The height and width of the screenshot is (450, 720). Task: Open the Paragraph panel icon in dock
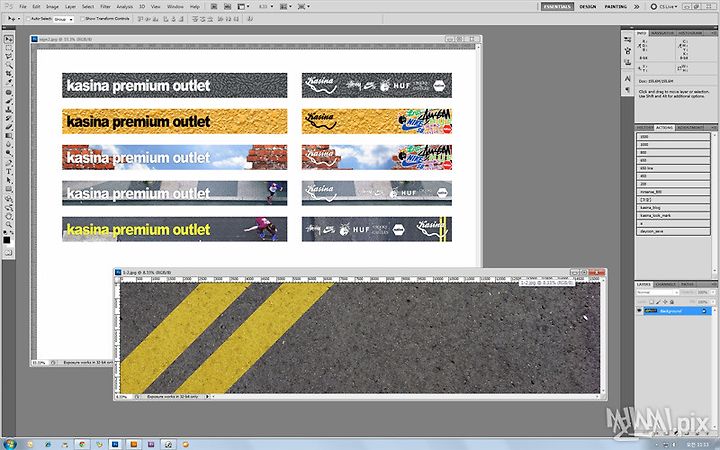point(628,90)
